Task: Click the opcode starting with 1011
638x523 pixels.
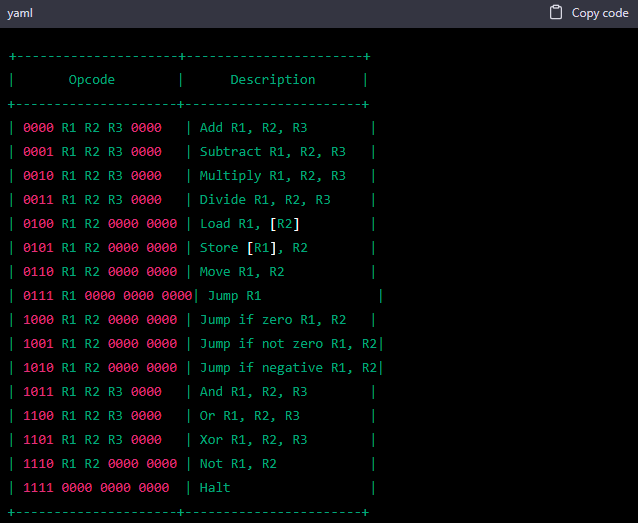Action: pyautogui.click(x=92, y=392)
